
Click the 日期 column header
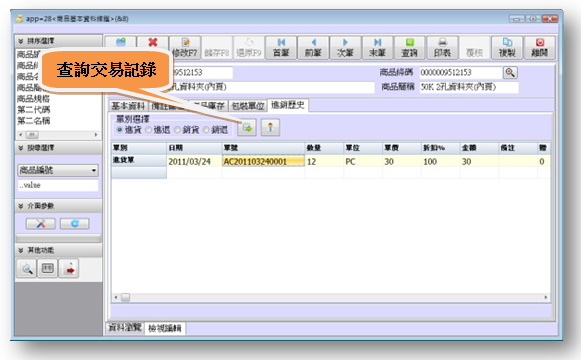click(194, 148)
